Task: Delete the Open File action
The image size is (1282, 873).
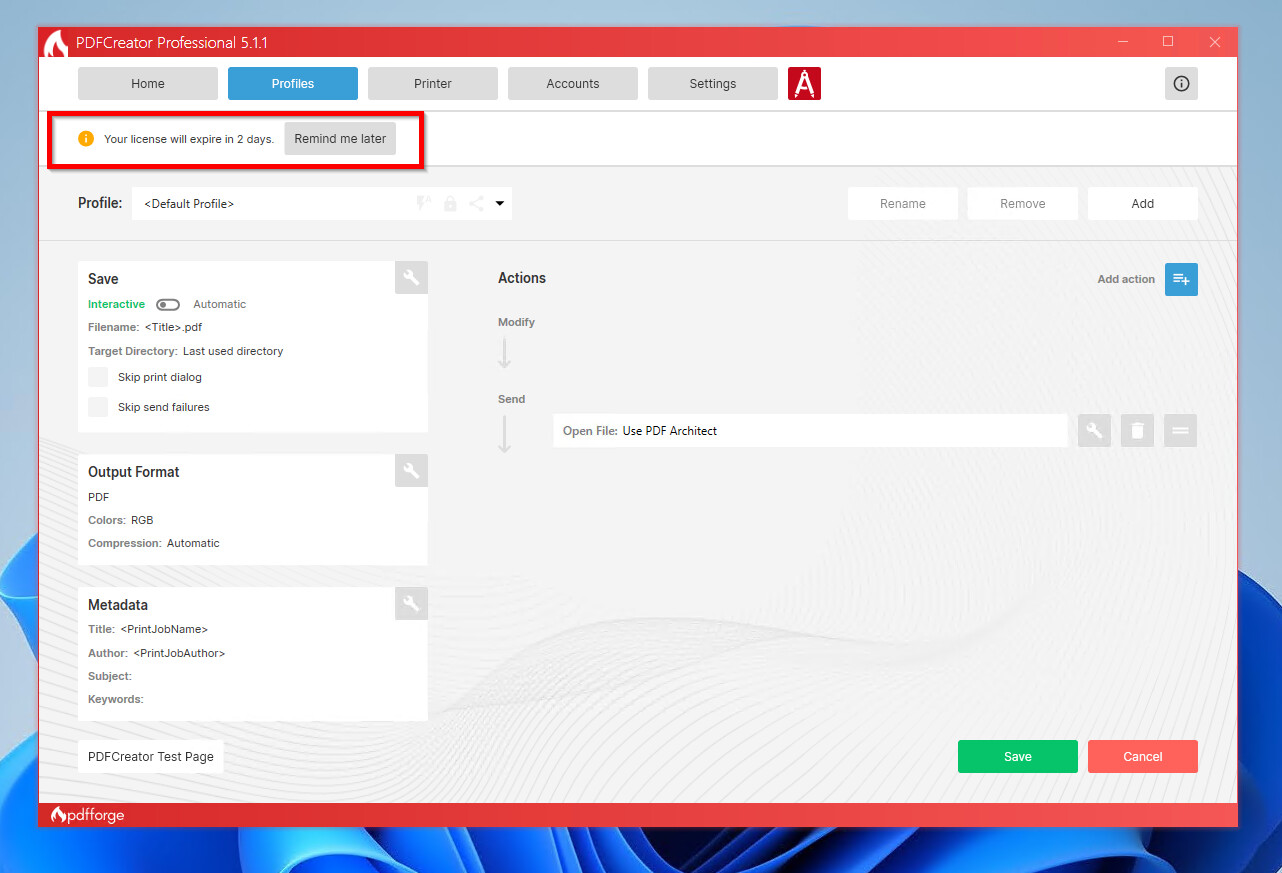Action: coord(1137,431)
